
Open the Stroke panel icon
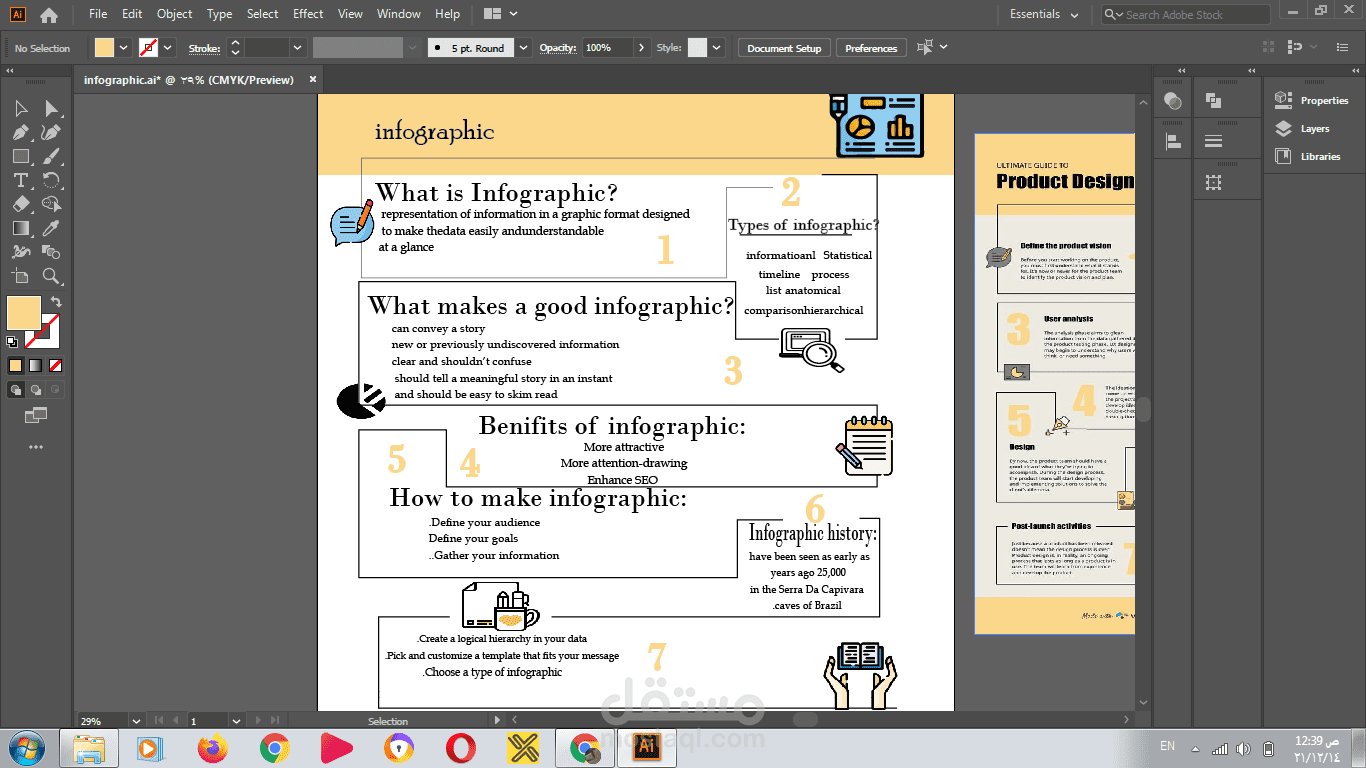point(1214,141)
